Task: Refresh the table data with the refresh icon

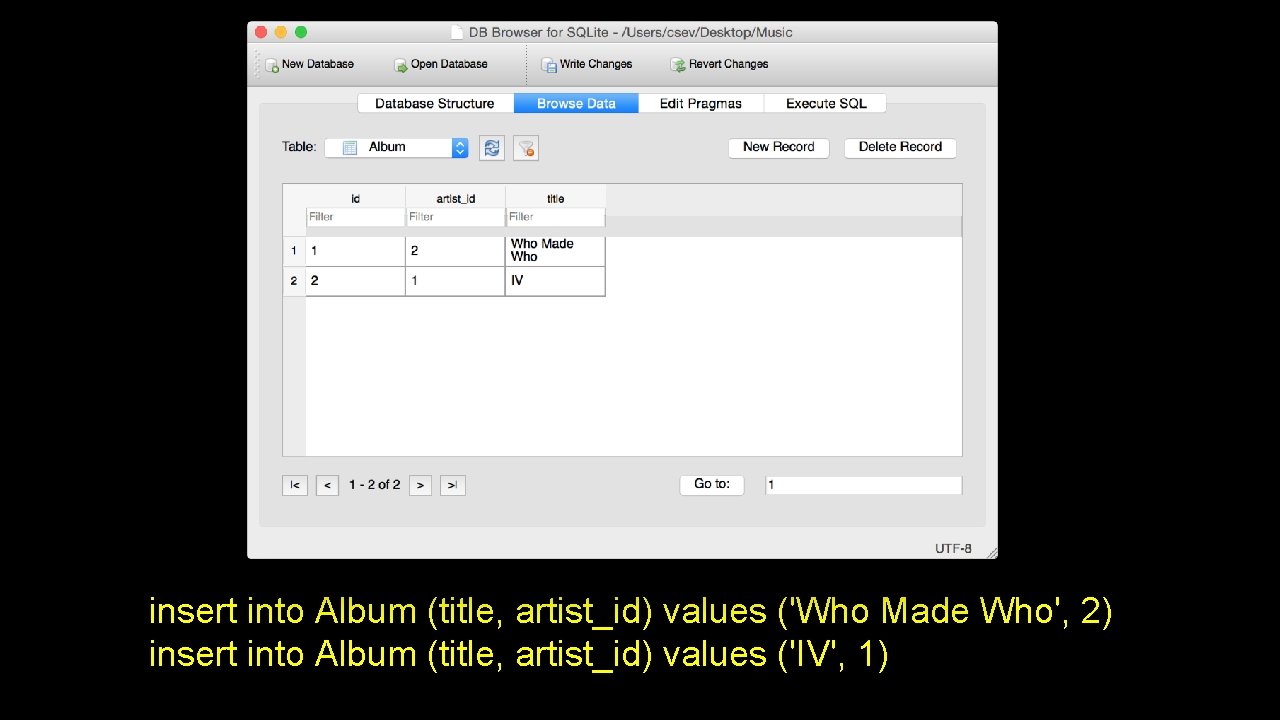Action: (492, 148)
